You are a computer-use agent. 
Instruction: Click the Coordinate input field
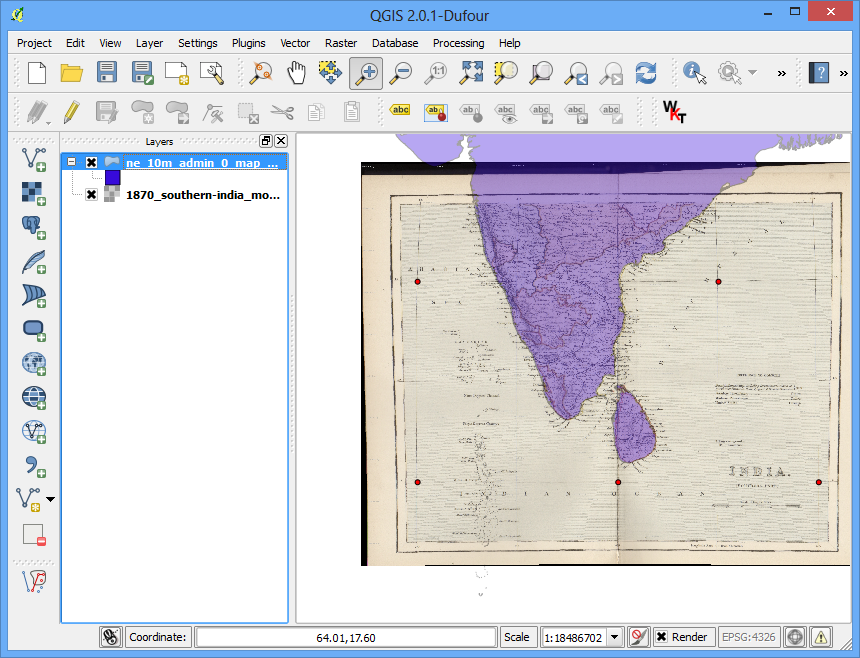point(346,637)
